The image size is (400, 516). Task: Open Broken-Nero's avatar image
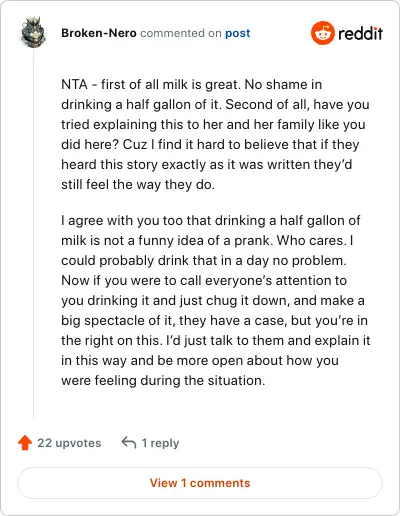coord(33,33)
